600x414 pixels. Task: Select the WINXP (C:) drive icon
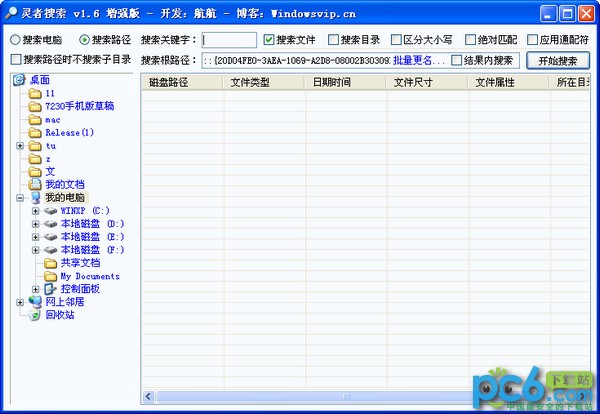coord(50,211)
